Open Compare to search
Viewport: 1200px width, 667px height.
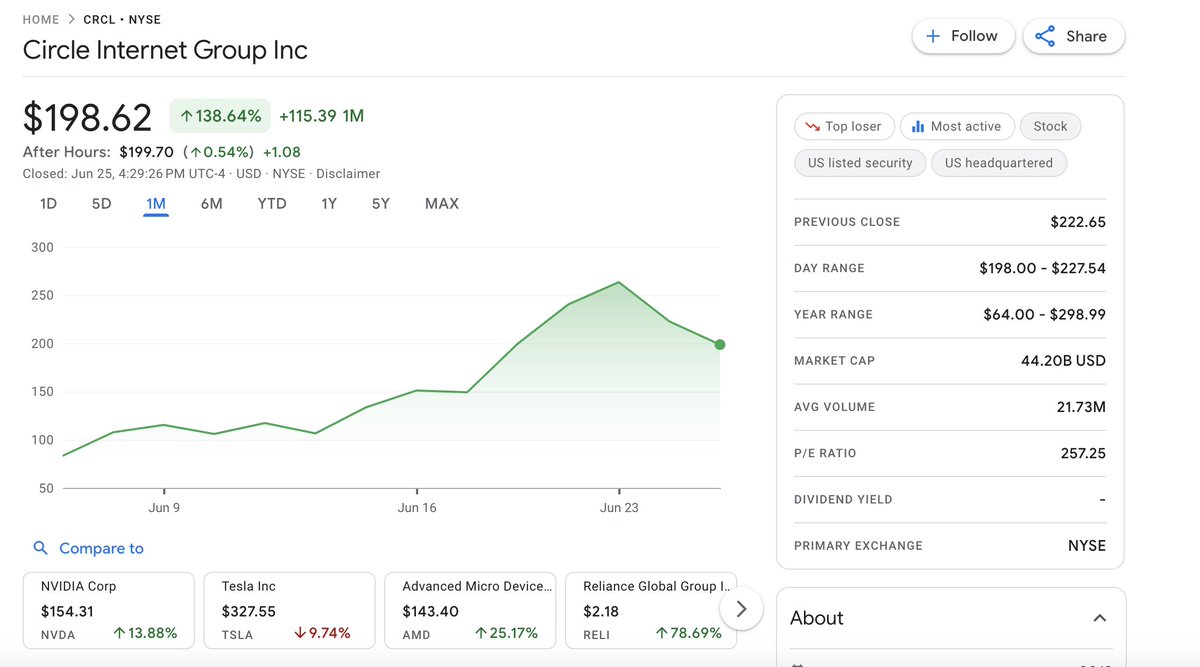(88, 548)
